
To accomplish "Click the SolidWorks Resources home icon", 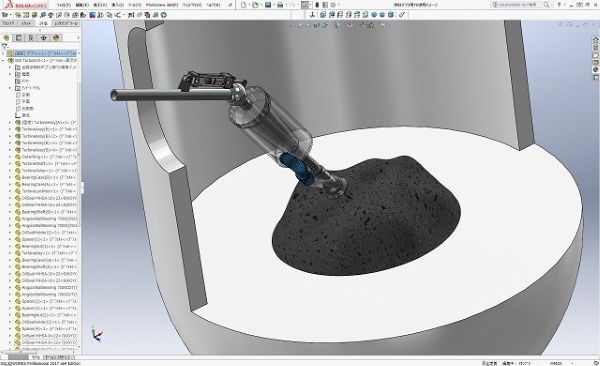I will pos(595,40).
